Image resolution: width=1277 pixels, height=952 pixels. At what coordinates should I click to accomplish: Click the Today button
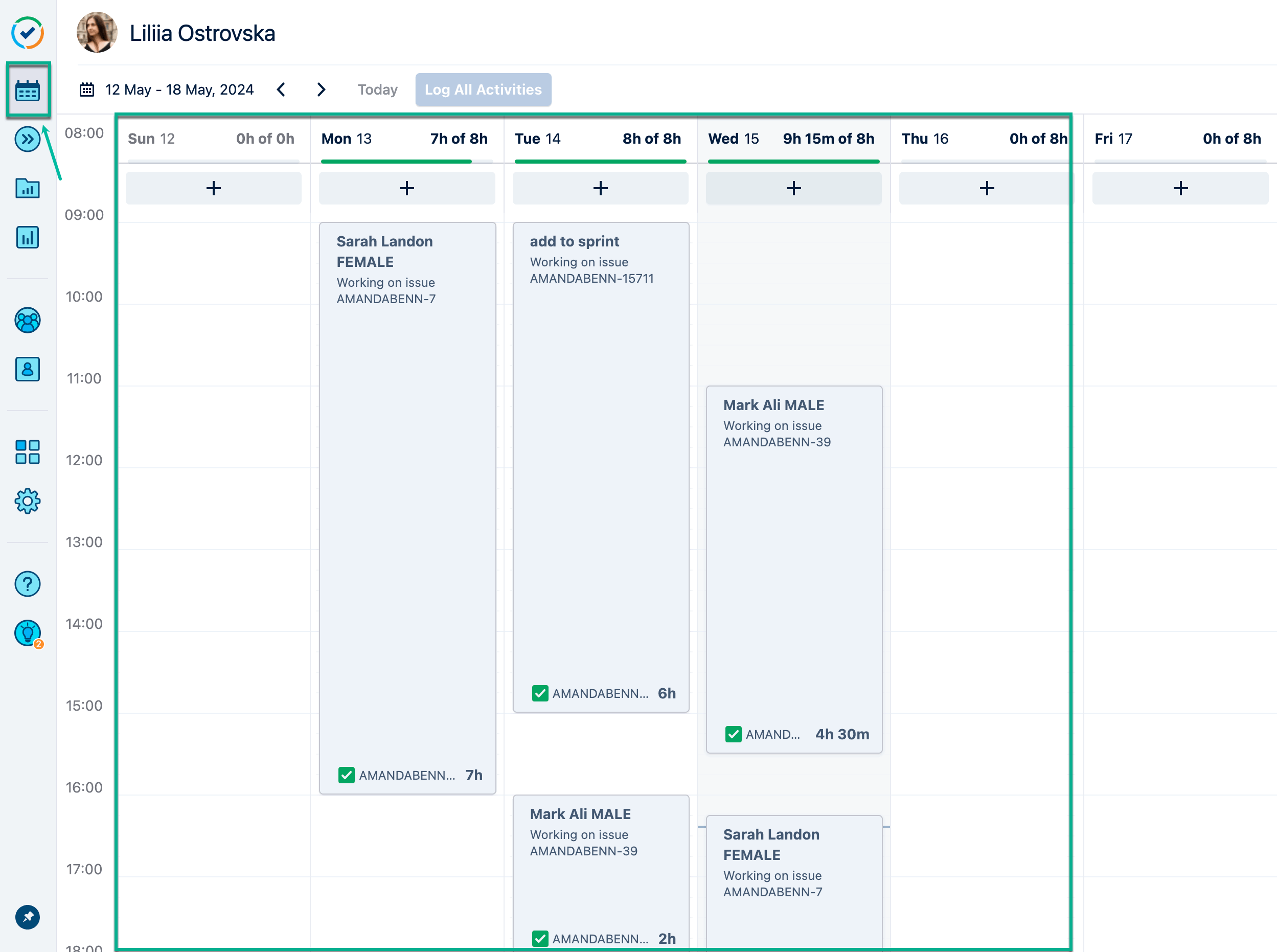point(377,90)
